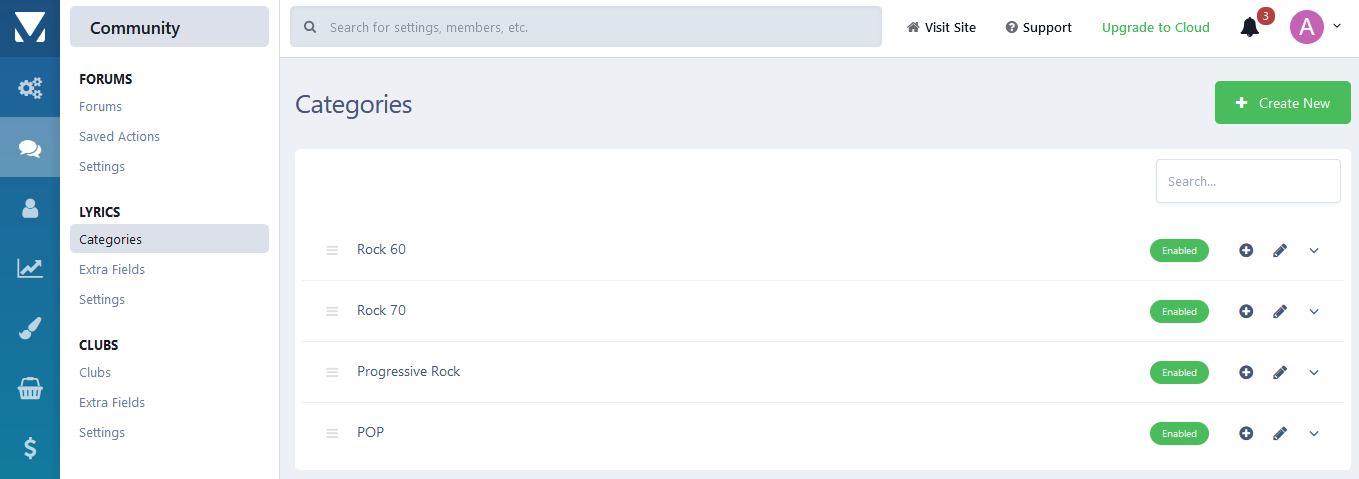Toggle the Enabled badge for POP
Image resolution: width=1359 pixels, height=479 pixels.
tap(1179, 433)
